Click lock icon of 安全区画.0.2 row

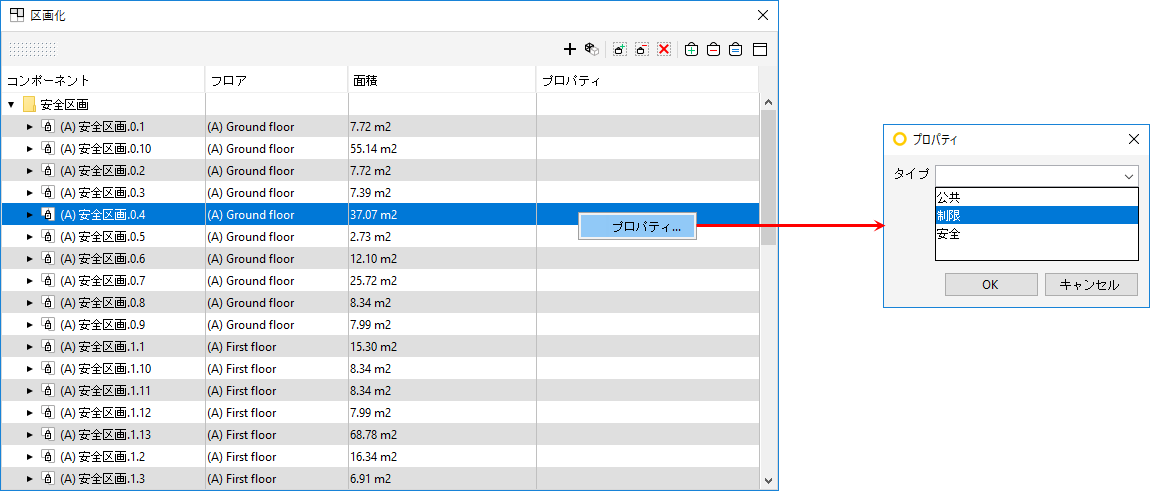[x=48, y=171]
